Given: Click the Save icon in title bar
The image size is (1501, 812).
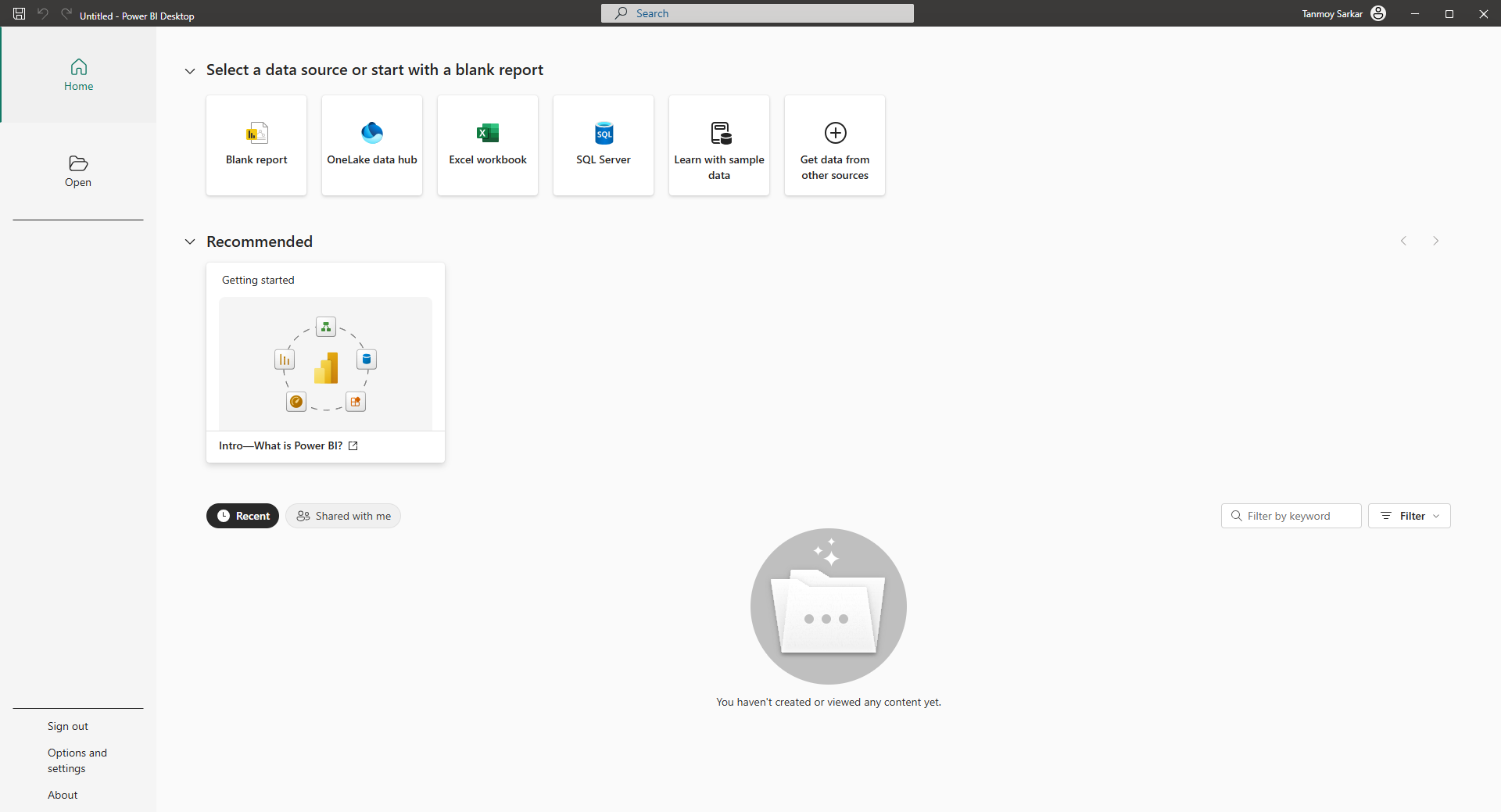Looking at the screenshot, I should tap(20, 14).
